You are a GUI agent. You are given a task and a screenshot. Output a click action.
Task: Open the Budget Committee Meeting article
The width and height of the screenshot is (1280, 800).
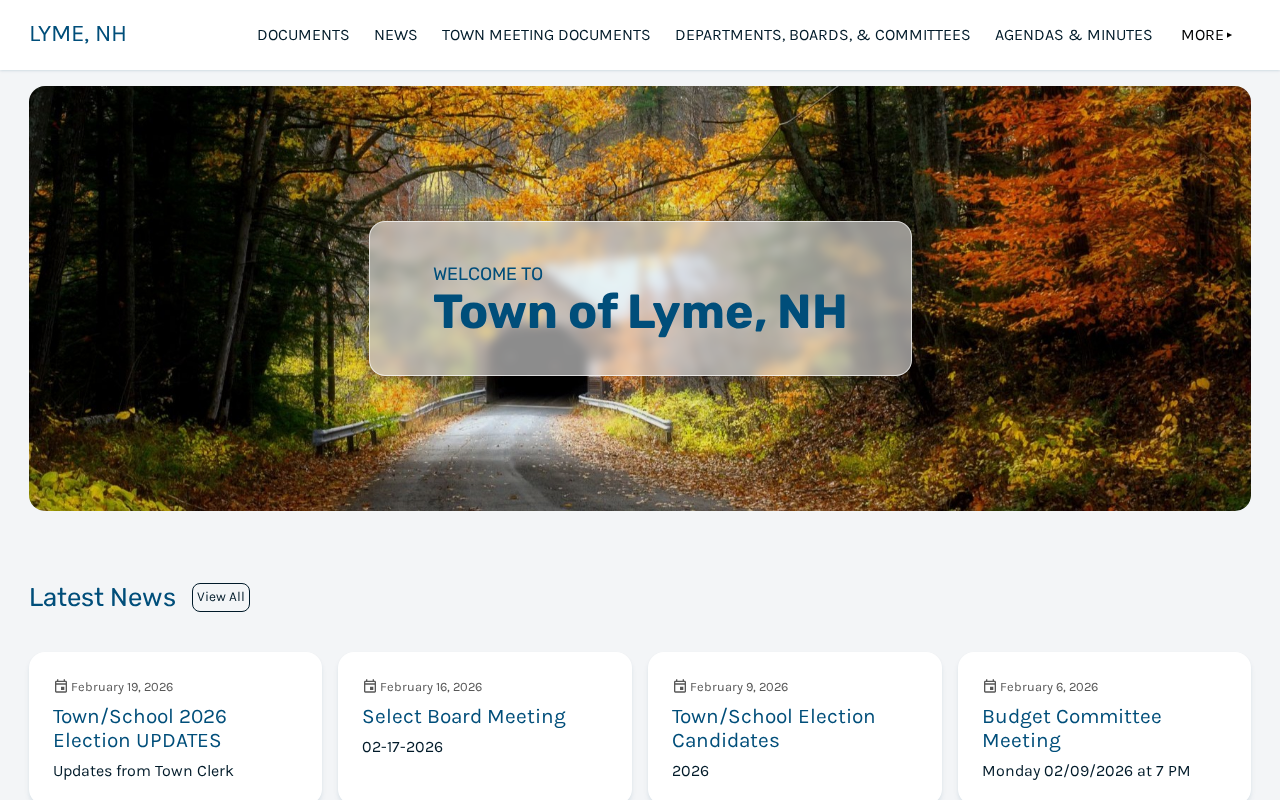[x=1072, y=728]
